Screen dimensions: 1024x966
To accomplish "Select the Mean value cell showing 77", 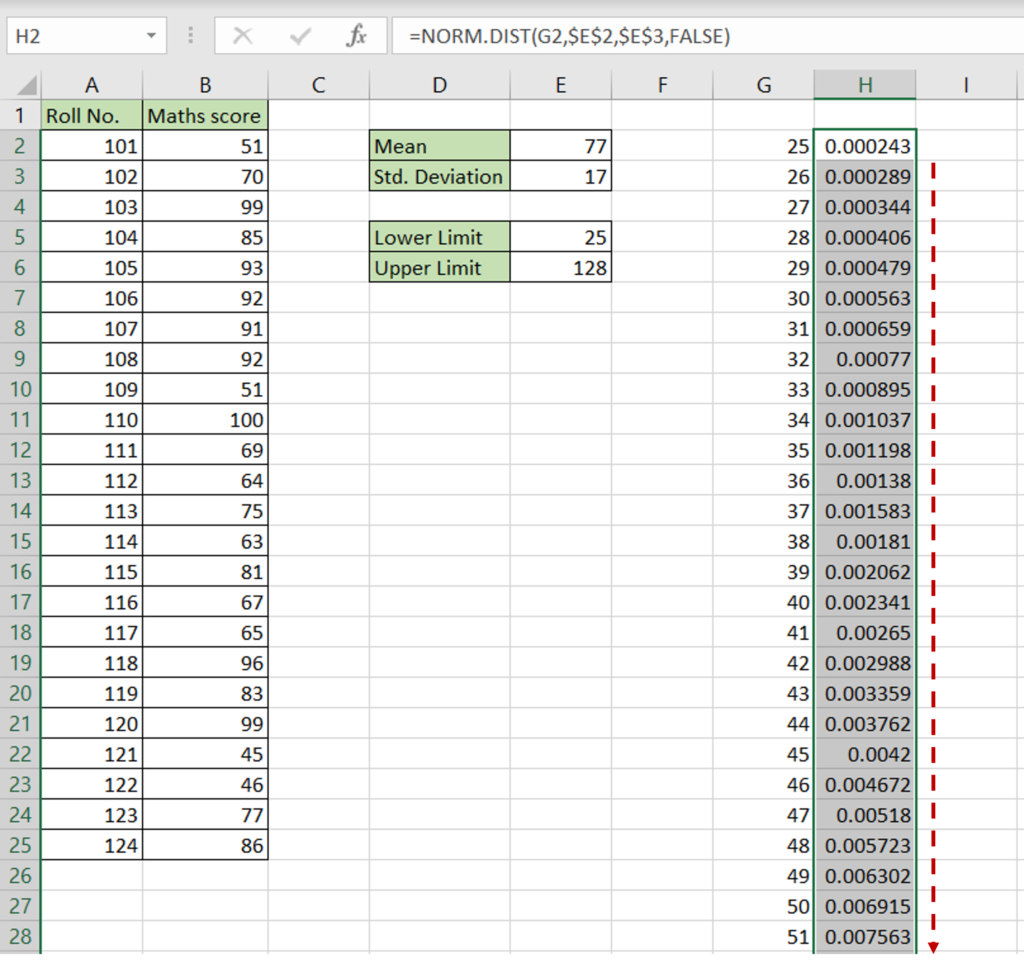I will (561, 146).
